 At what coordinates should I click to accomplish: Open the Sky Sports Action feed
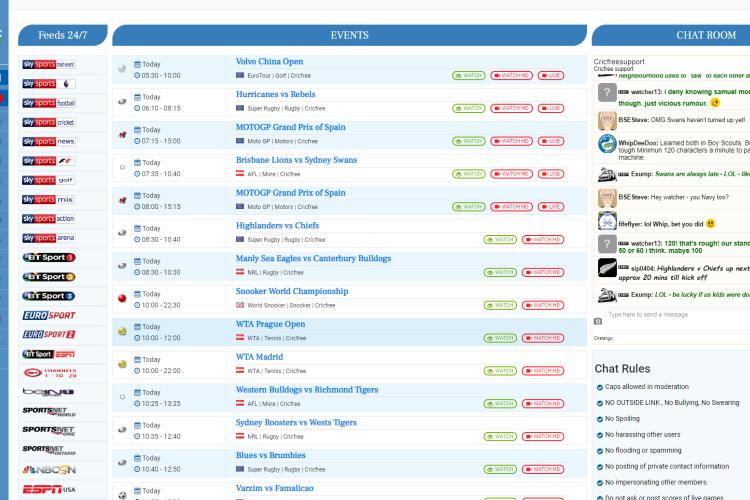(x=49, y=218)
